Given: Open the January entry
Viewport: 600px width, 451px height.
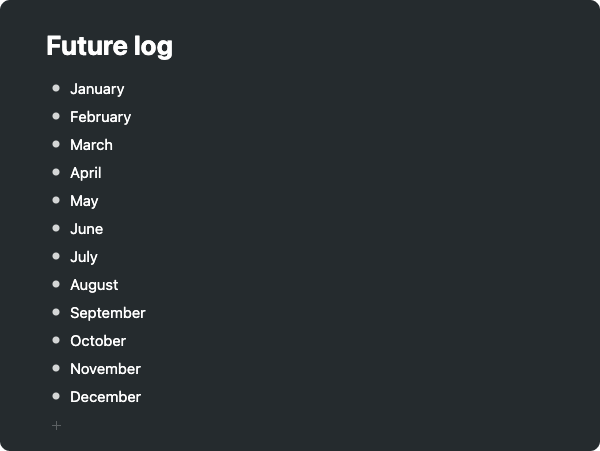Looking at the screenshot, I should click(x=97, y=89).
